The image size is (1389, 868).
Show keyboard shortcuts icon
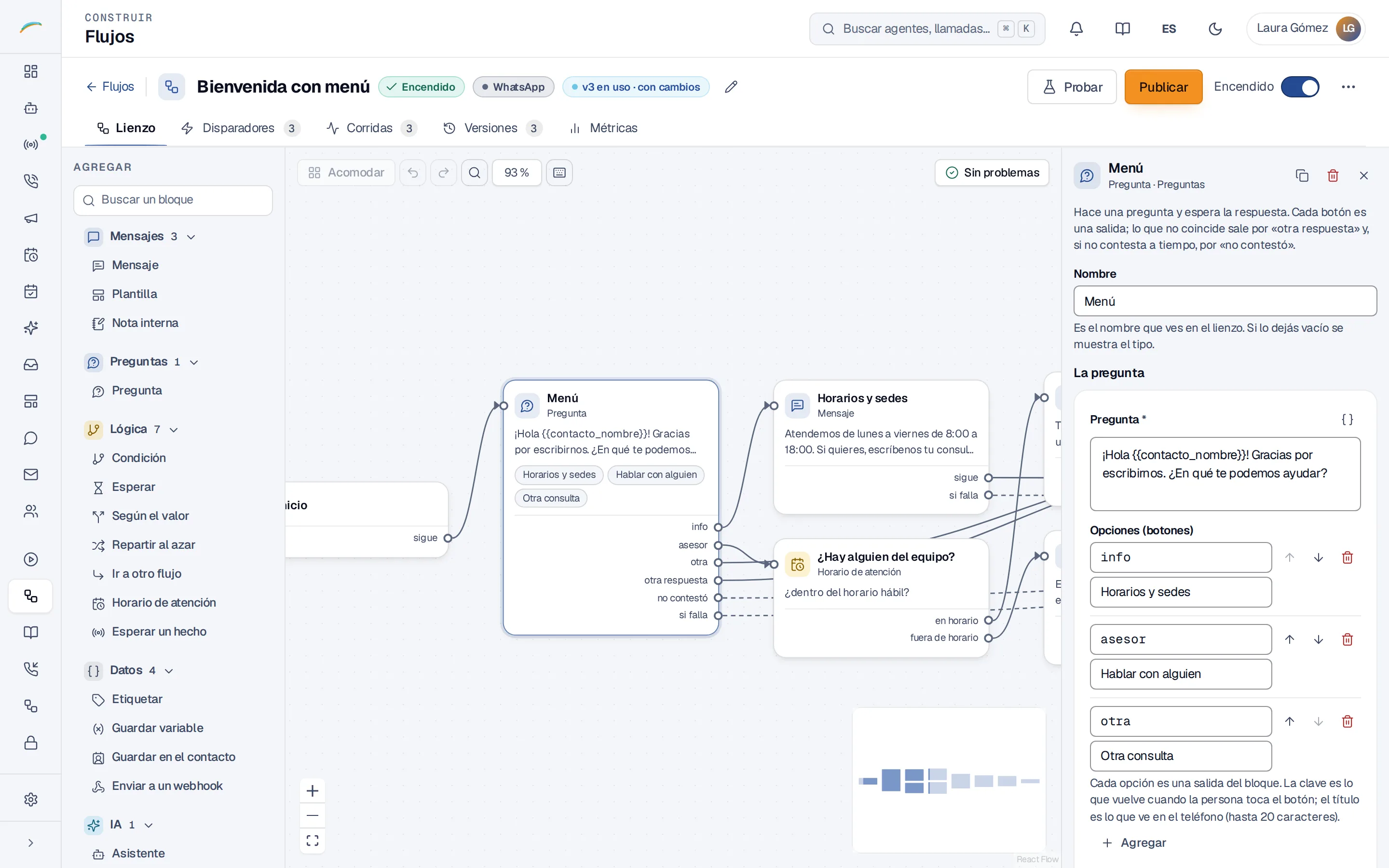(x=559, y=172)
